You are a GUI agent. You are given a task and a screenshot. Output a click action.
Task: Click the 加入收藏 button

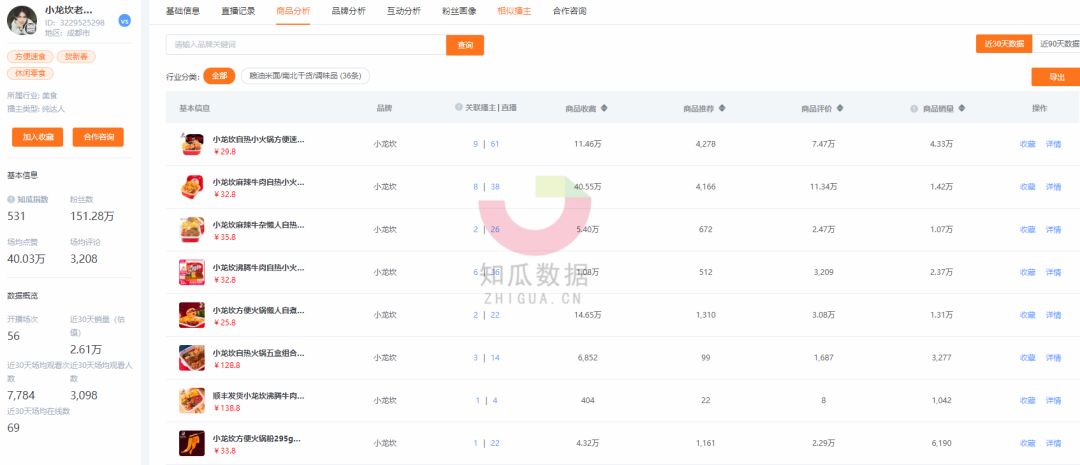pos(37,137)
